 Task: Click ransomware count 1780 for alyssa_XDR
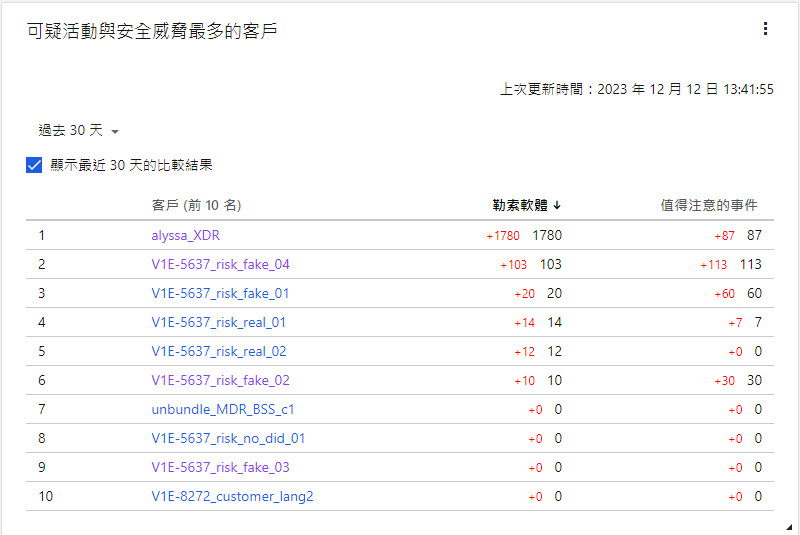point(547,235)
